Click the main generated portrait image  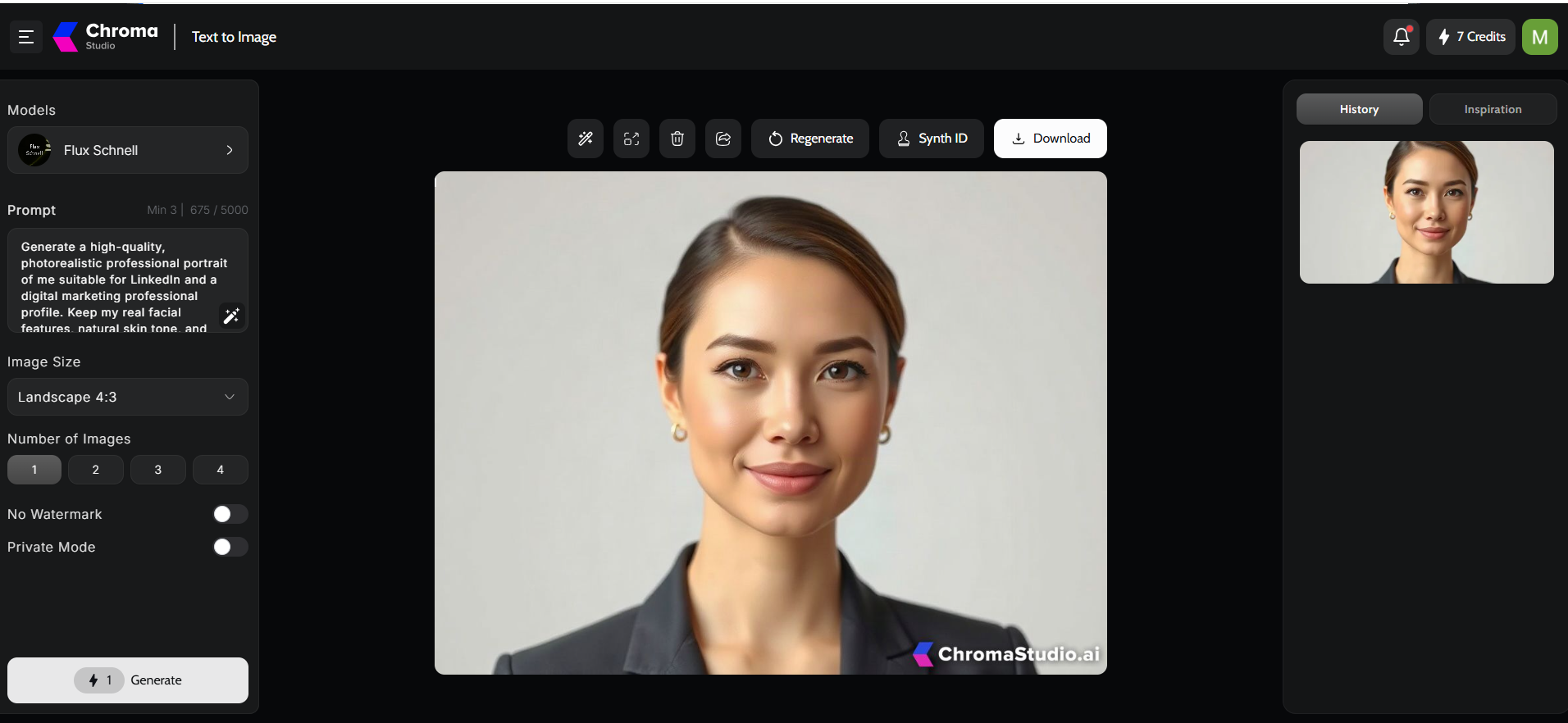tap(771, 423)
